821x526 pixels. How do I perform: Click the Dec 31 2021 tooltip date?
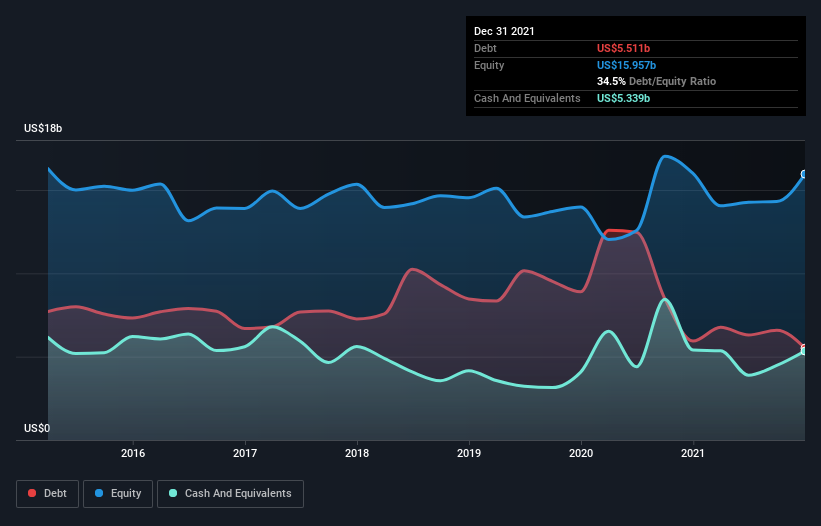[504, 31]
